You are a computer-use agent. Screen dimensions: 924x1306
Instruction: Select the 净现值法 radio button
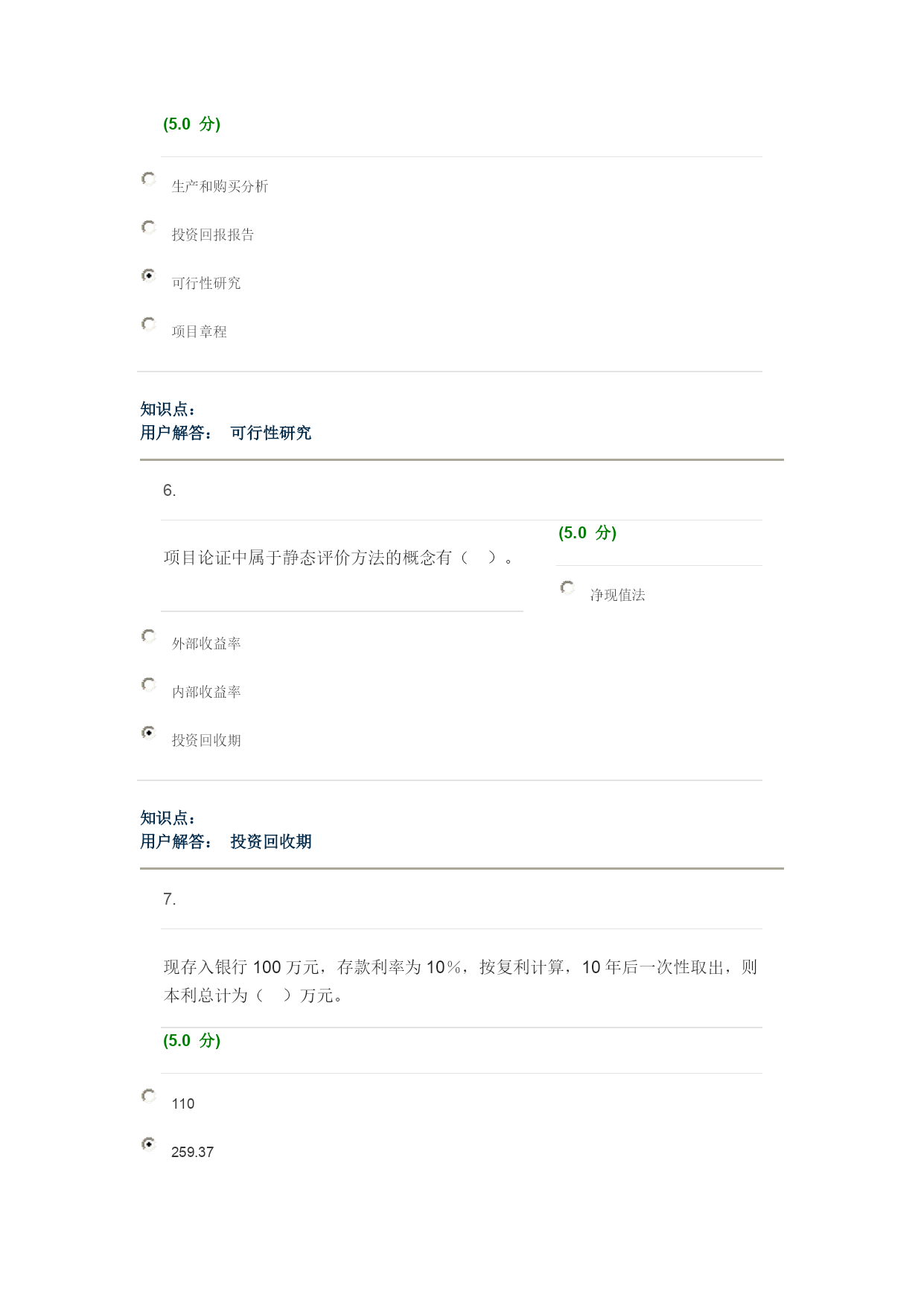(x=567, y=587)
